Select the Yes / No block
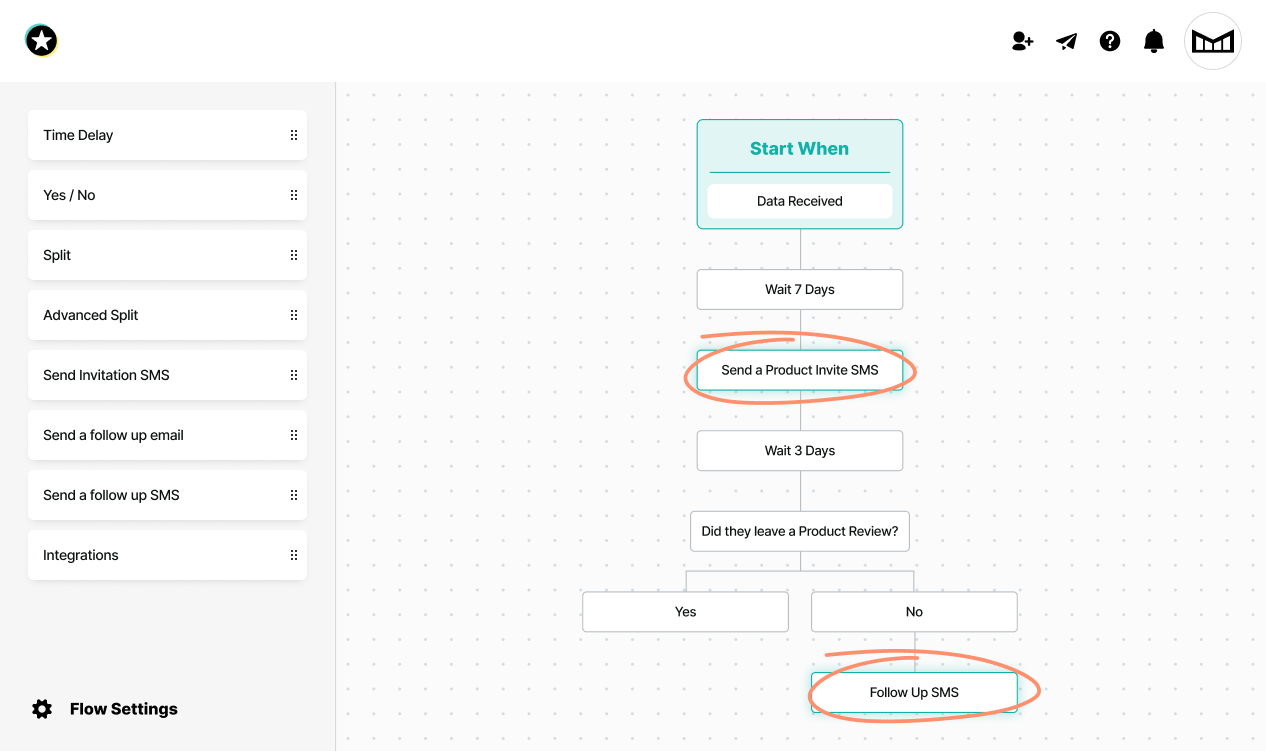 tap(150, 195)
